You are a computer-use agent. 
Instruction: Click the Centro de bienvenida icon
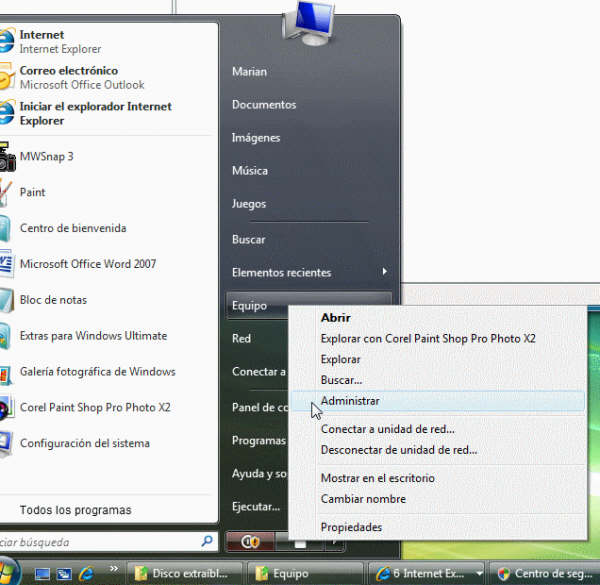5,228
